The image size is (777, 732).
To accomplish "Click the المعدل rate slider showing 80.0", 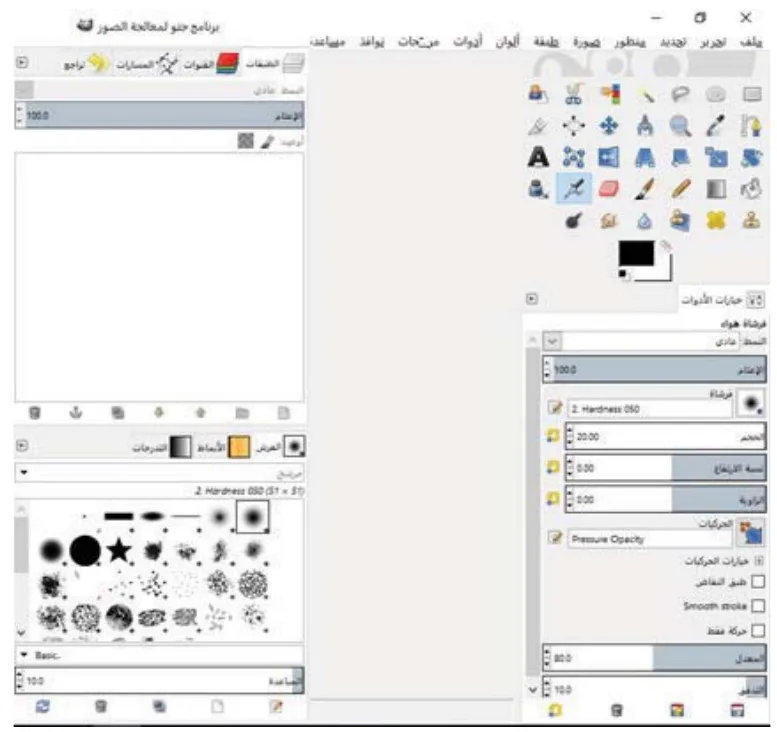I will (x=655, y=658).
